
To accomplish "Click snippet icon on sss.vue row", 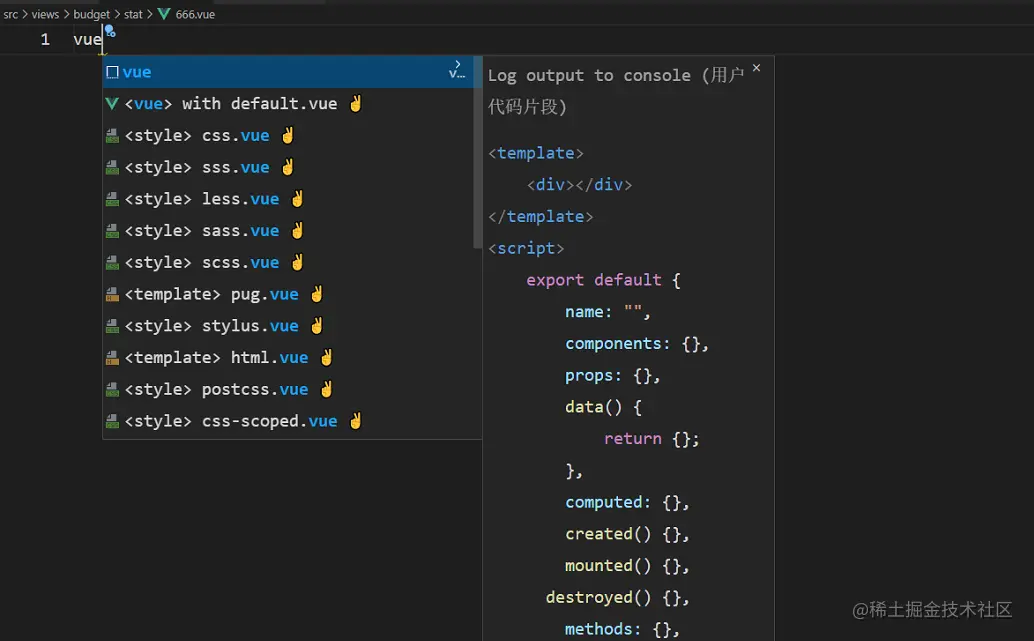I will [112, 168].
